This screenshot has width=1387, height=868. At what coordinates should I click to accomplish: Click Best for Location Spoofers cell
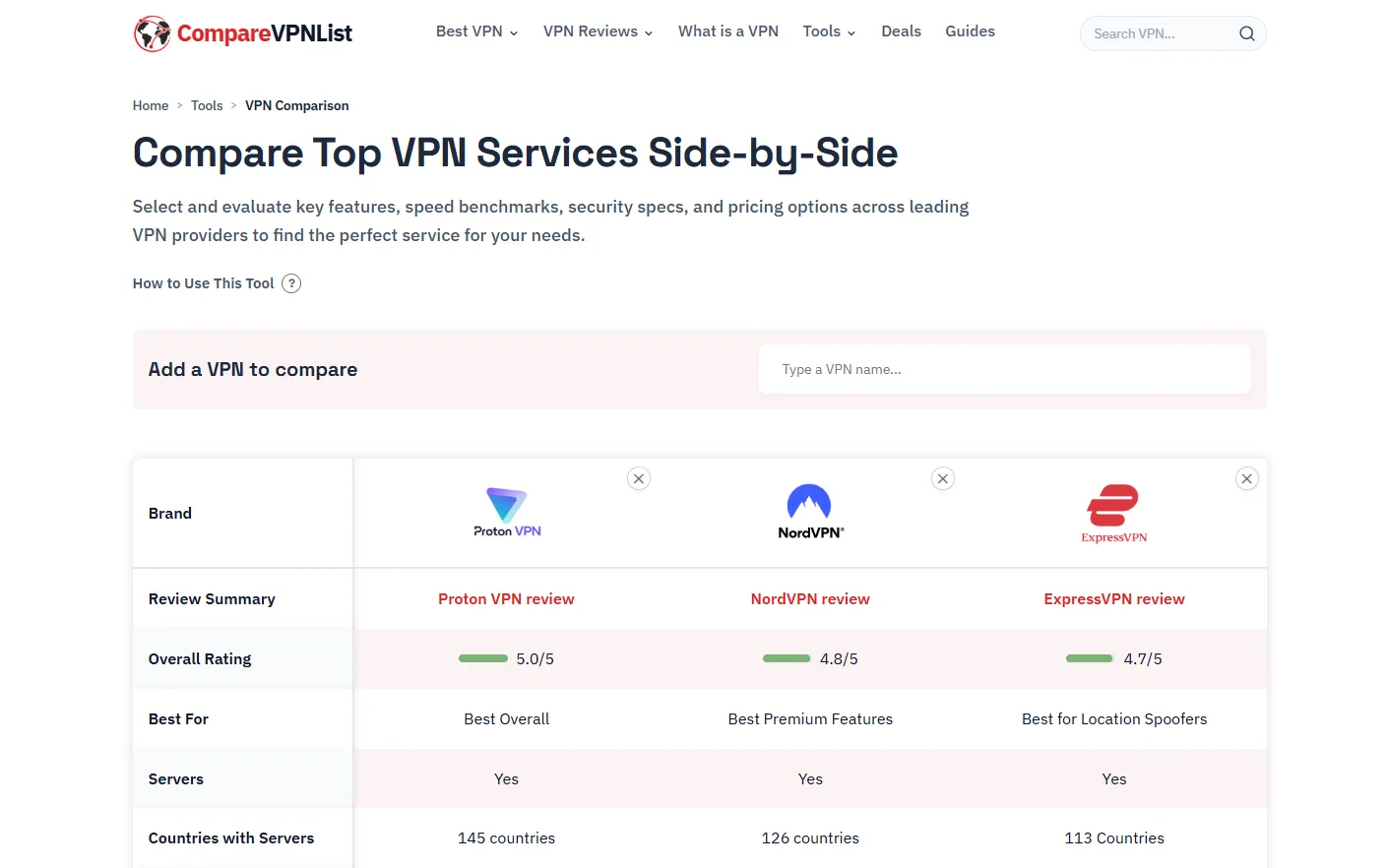(x=1114, y=718)
